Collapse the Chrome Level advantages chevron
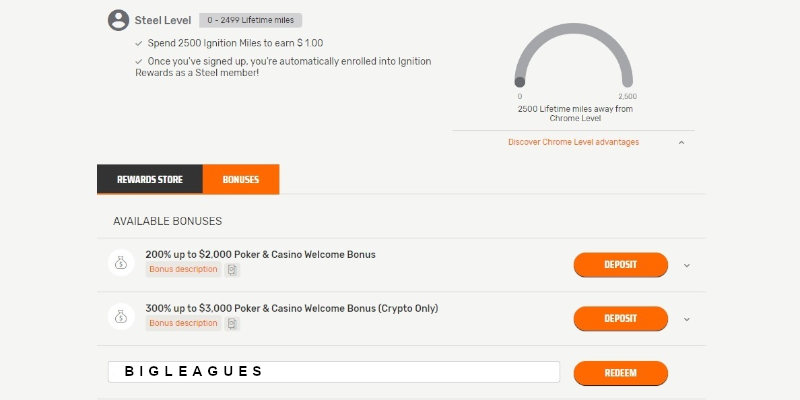 (681, 142)
